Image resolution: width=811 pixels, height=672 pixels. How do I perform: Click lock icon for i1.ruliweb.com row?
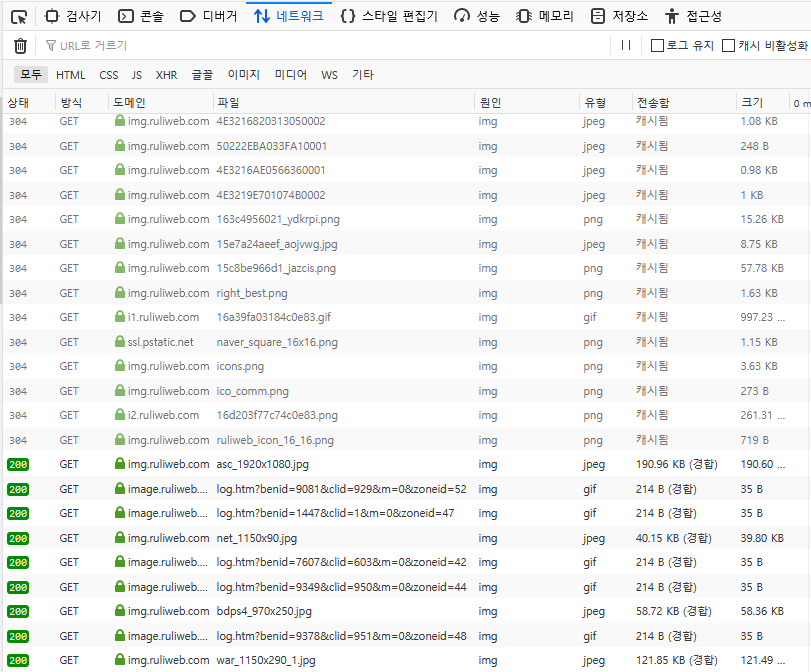pyautogui.click(x=120, y=317)
